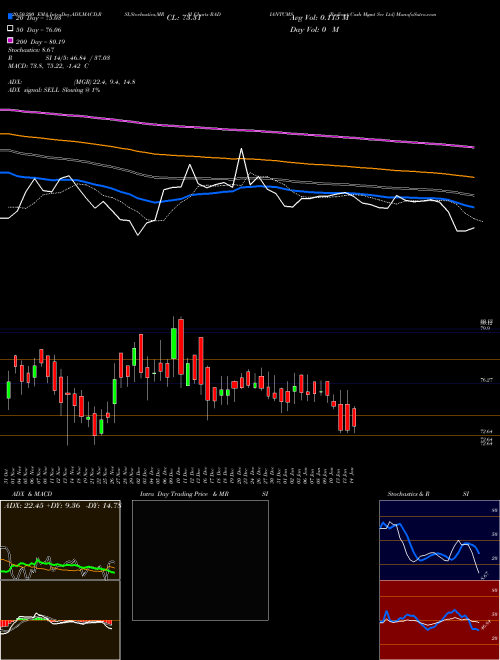Image resolution: width=500 pixels, height=660 pixels.
Task: Click the tallest red candlestick in December
Action: [x=181, y=346]
